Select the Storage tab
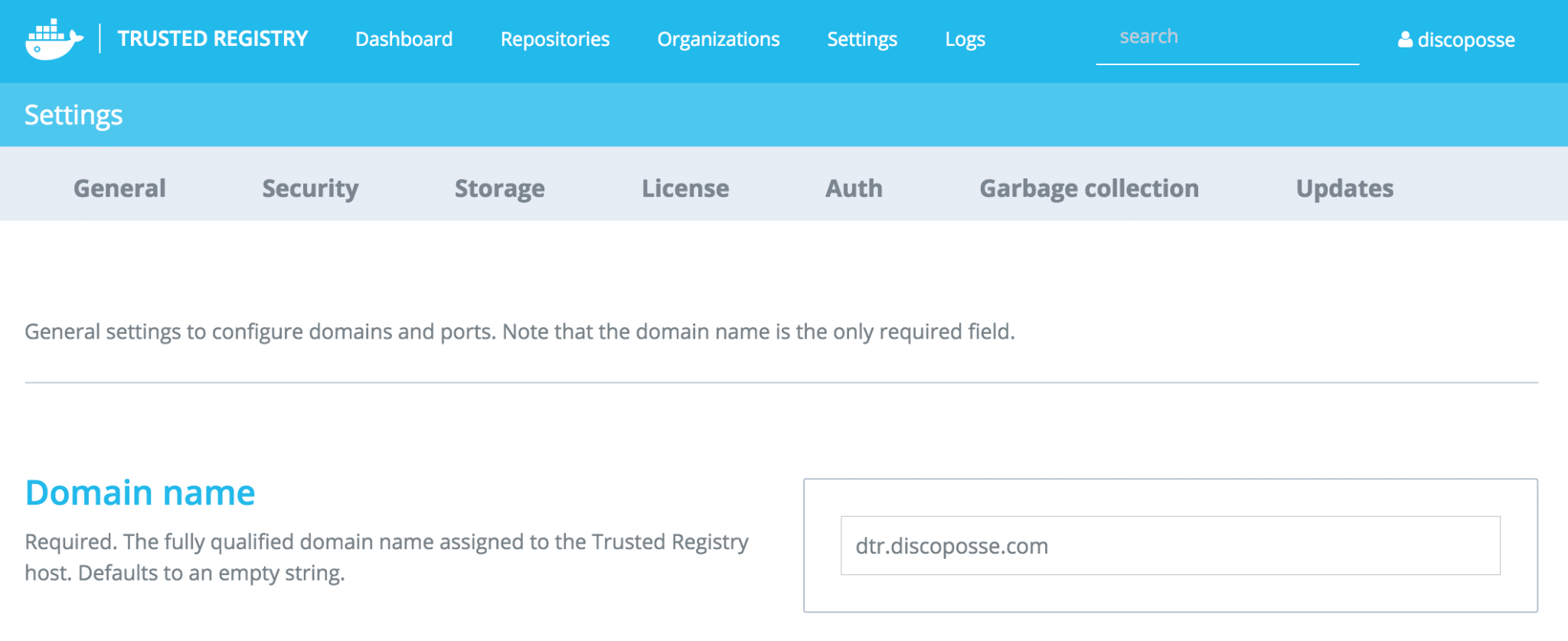This screenshot has height=641, width=1568. point(499,188)
